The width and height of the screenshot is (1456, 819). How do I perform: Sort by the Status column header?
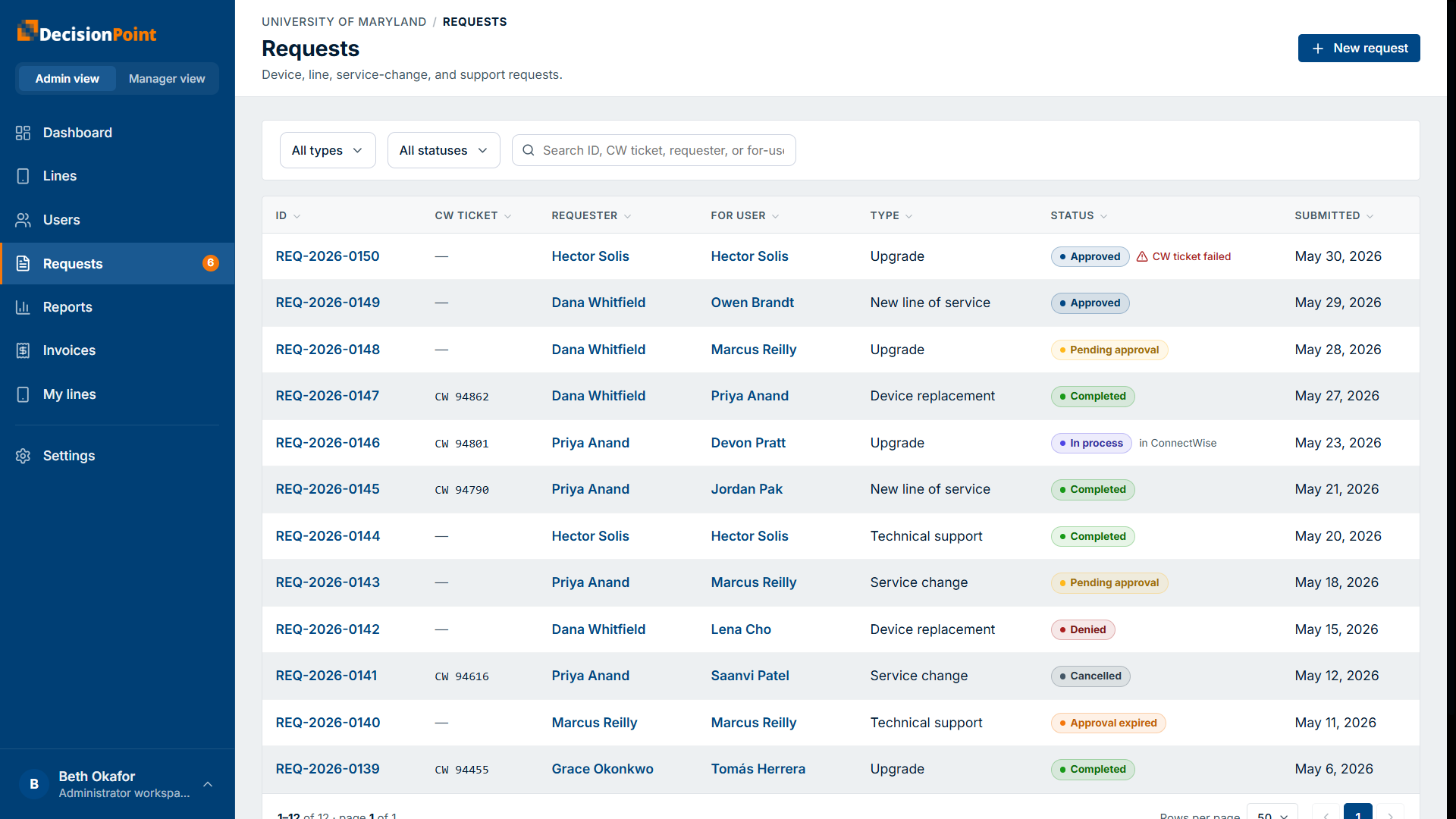(x=1079, y=216)
